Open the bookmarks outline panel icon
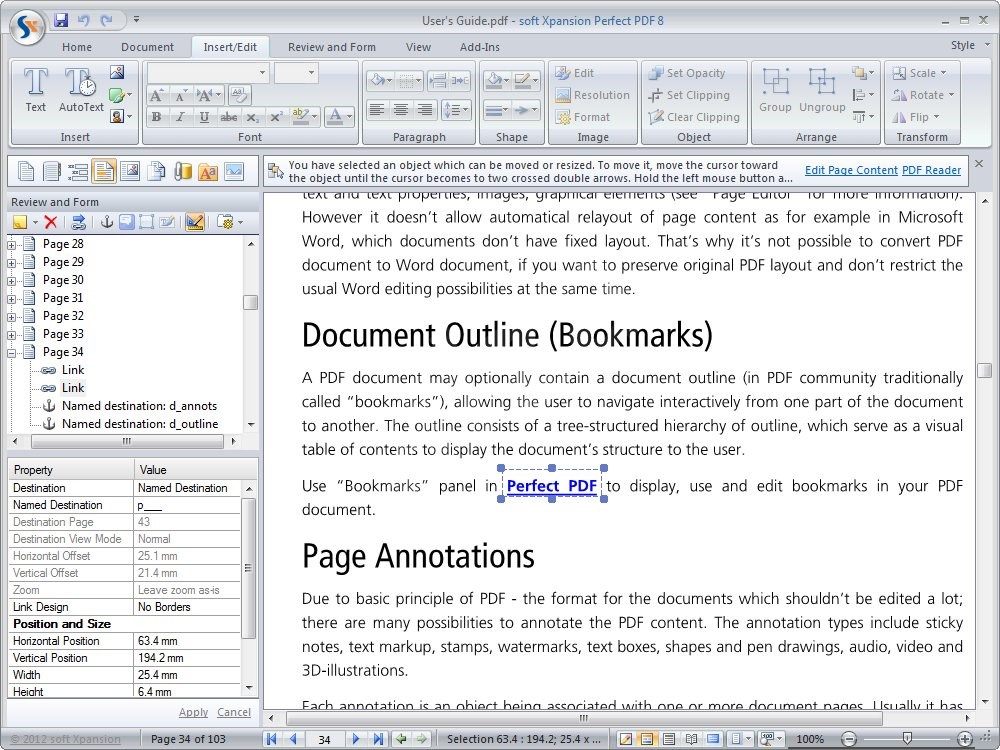The image size is (1000, 750). [78, 172]
